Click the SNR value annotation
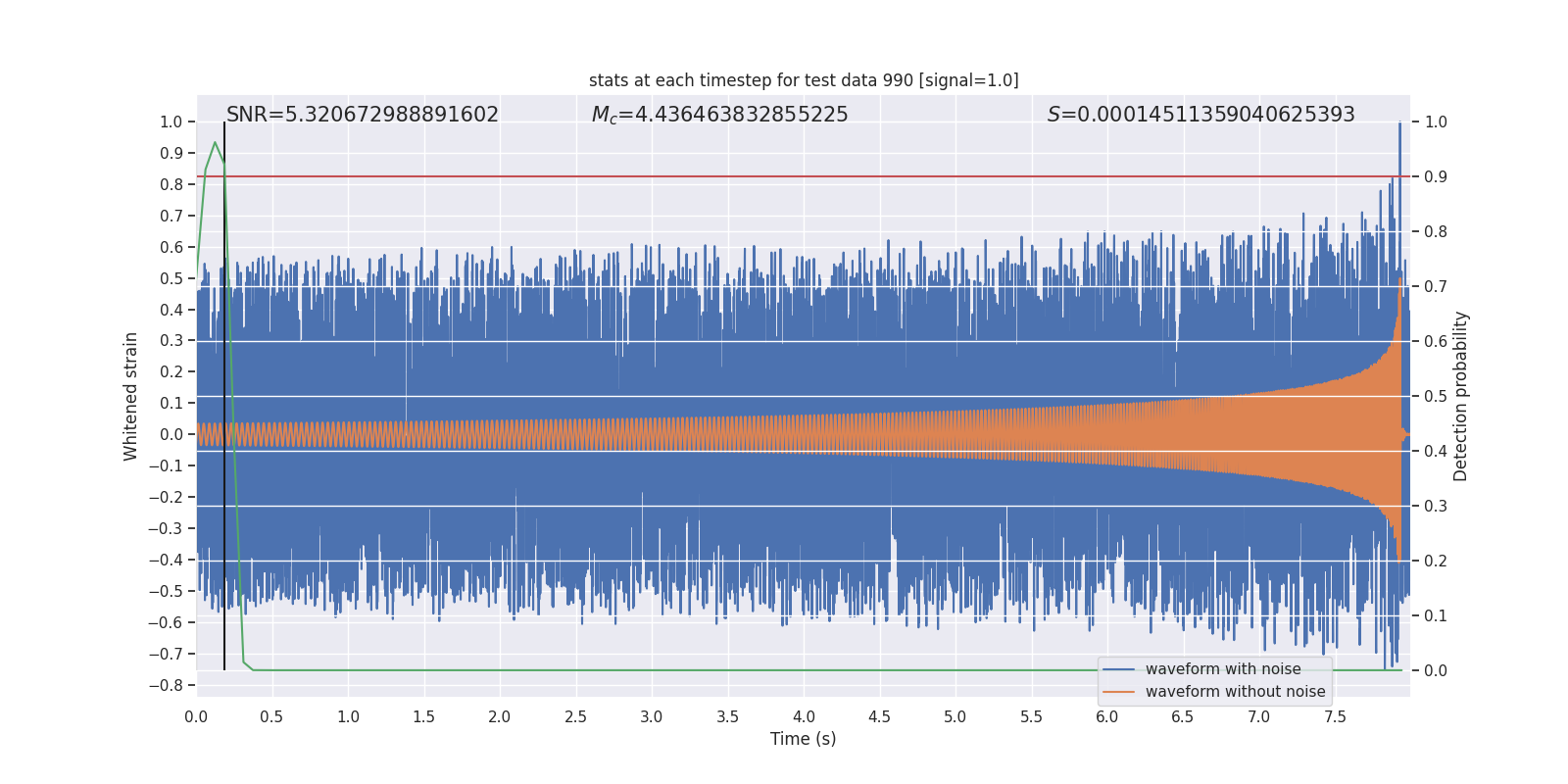This screenshot has width=1568, height=784. click(363, 115)
